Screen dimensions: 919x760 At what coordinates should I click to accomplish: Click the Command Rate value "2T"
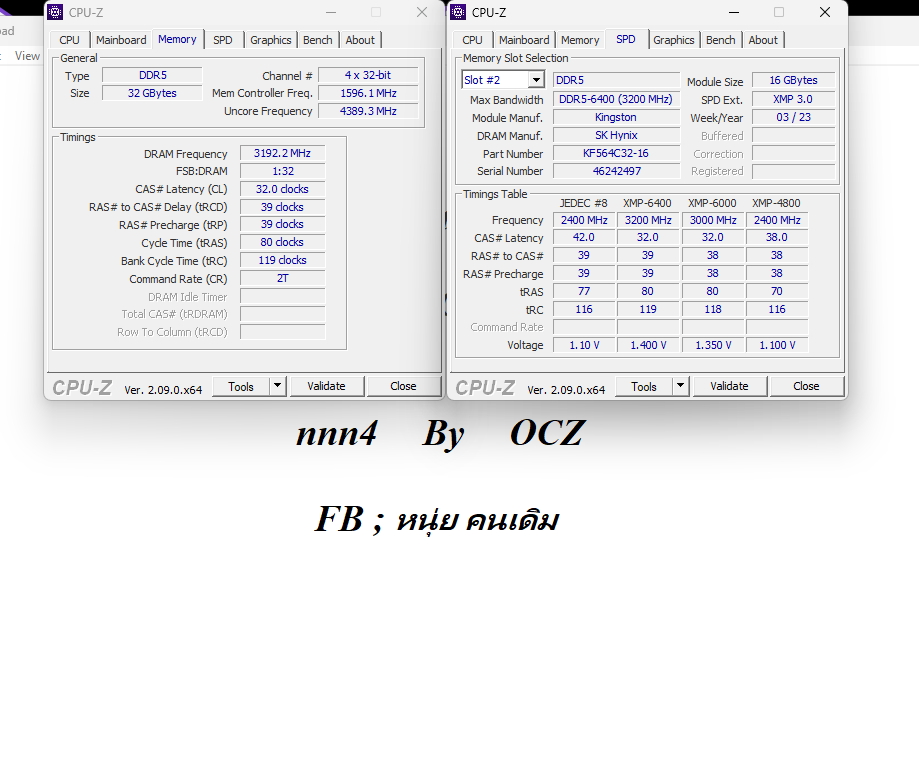282,278
